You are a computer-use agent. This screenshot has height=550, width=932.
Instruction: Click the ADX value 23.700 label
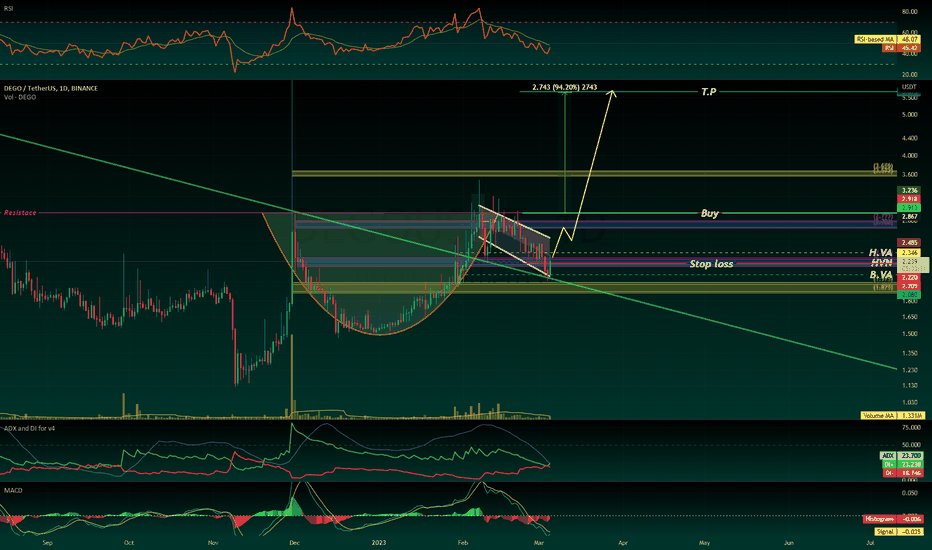(911, 455)
